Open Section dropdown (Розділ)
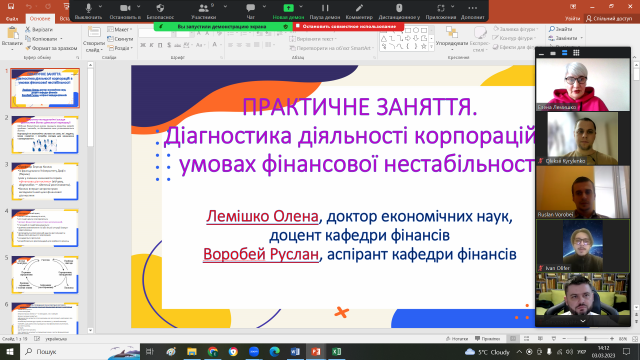 click(120, 48)
